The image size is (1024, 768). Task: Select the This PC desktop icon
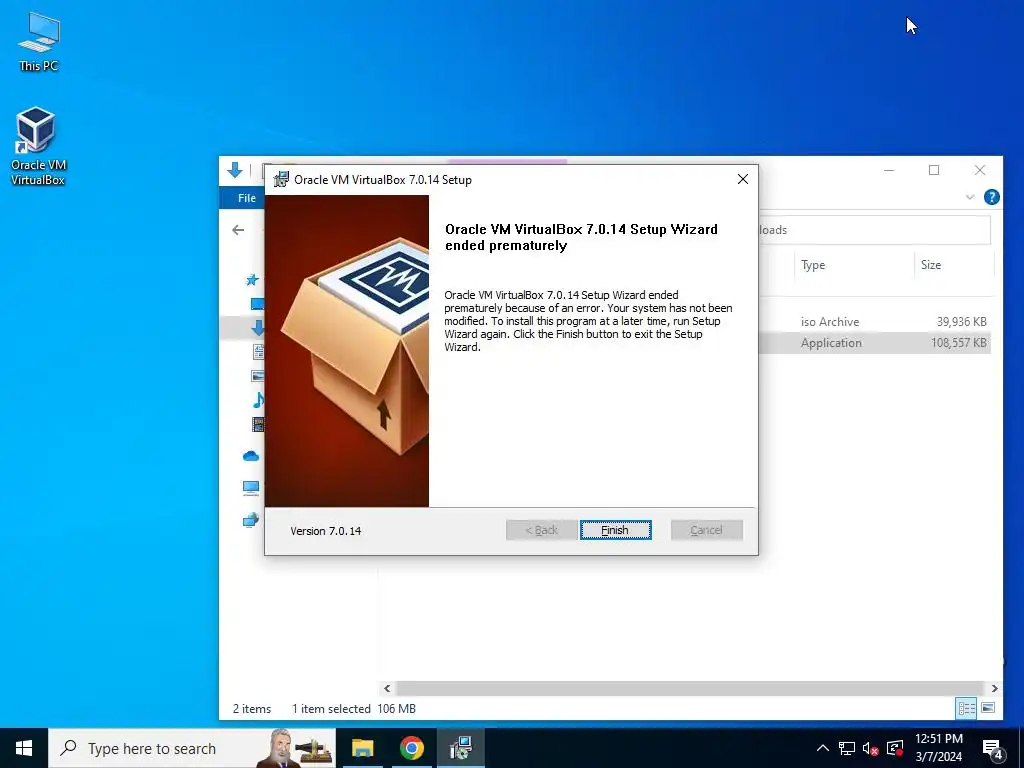tap(39, 41)
